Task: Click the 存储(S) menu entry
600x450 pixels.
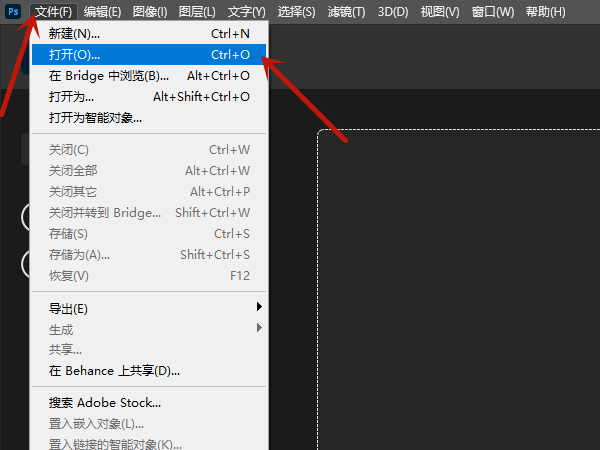Action: click(x=149, y=233)
